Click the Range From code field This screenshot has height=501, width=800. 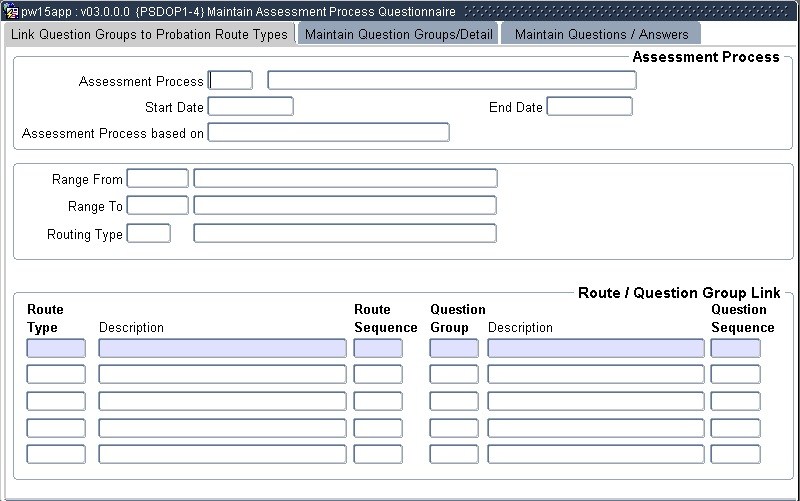pos(157,179)
